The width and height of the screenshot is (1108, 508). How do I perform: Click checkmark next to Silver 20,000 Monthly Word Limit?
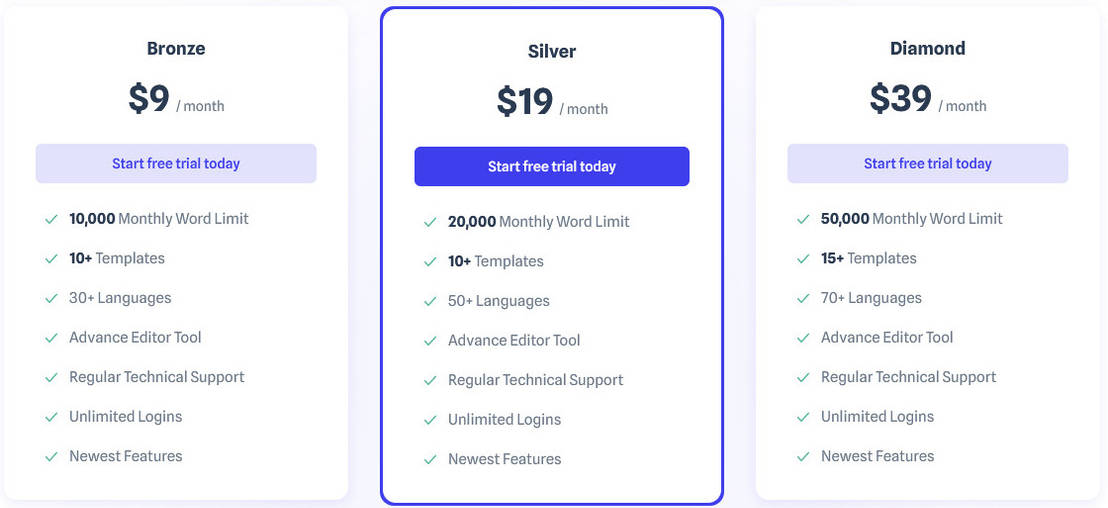pos(430,222)
